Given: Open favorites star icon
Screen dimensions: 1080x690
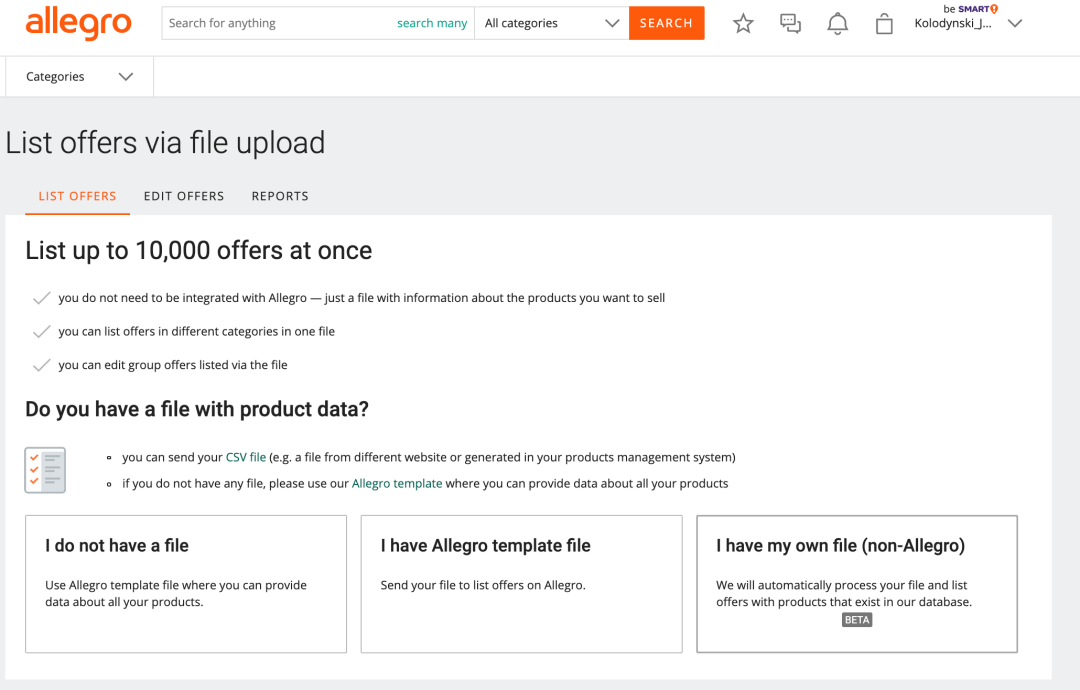Looking at the screenshot, I should [743, 24].
